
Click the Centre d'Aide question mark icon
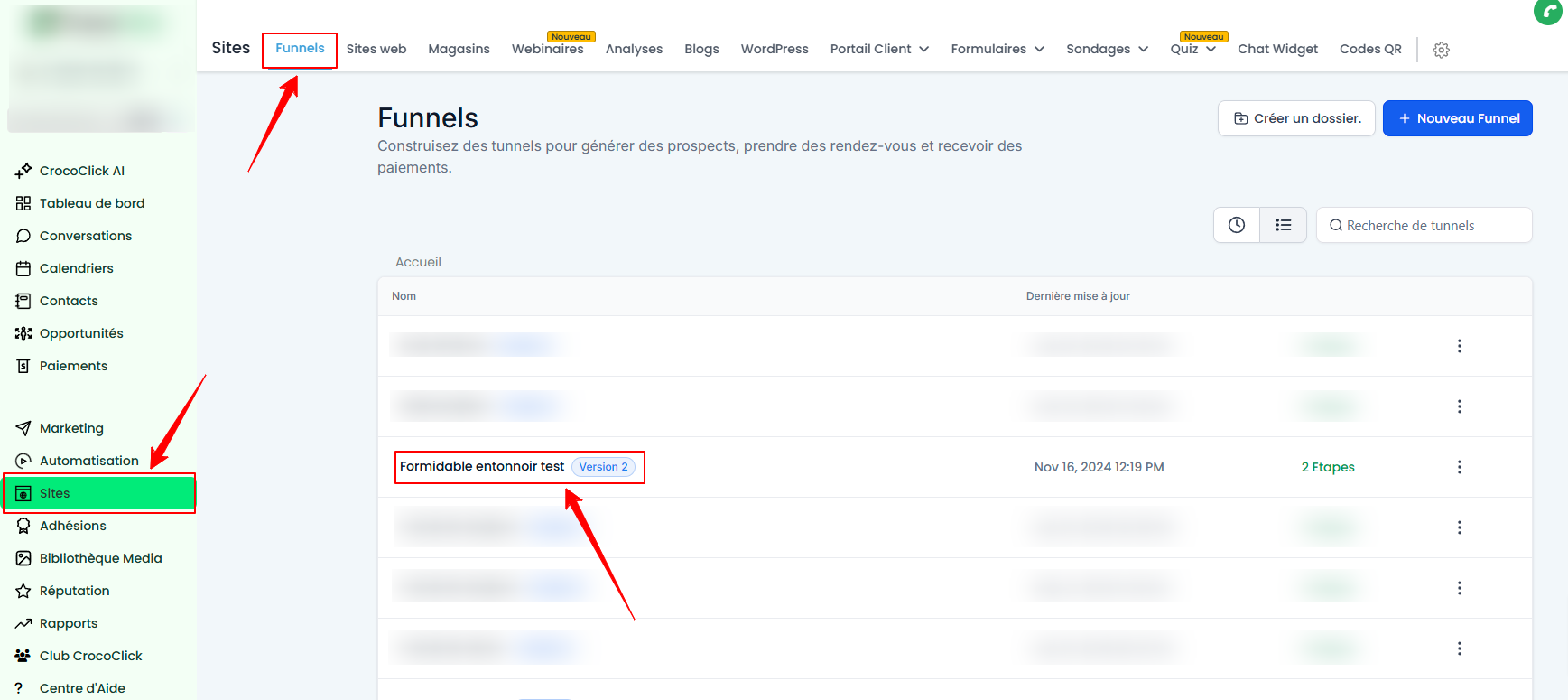click(19, 688)
